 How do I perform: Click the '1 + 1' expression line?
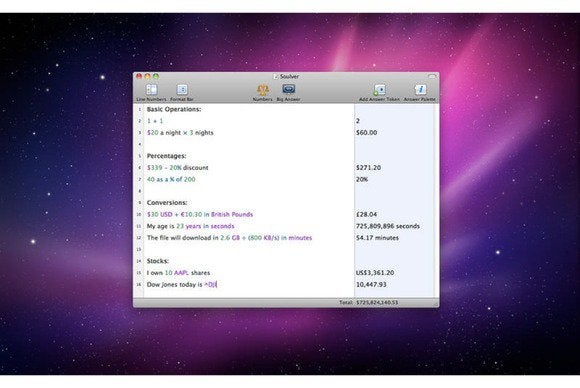coord(155,121)
